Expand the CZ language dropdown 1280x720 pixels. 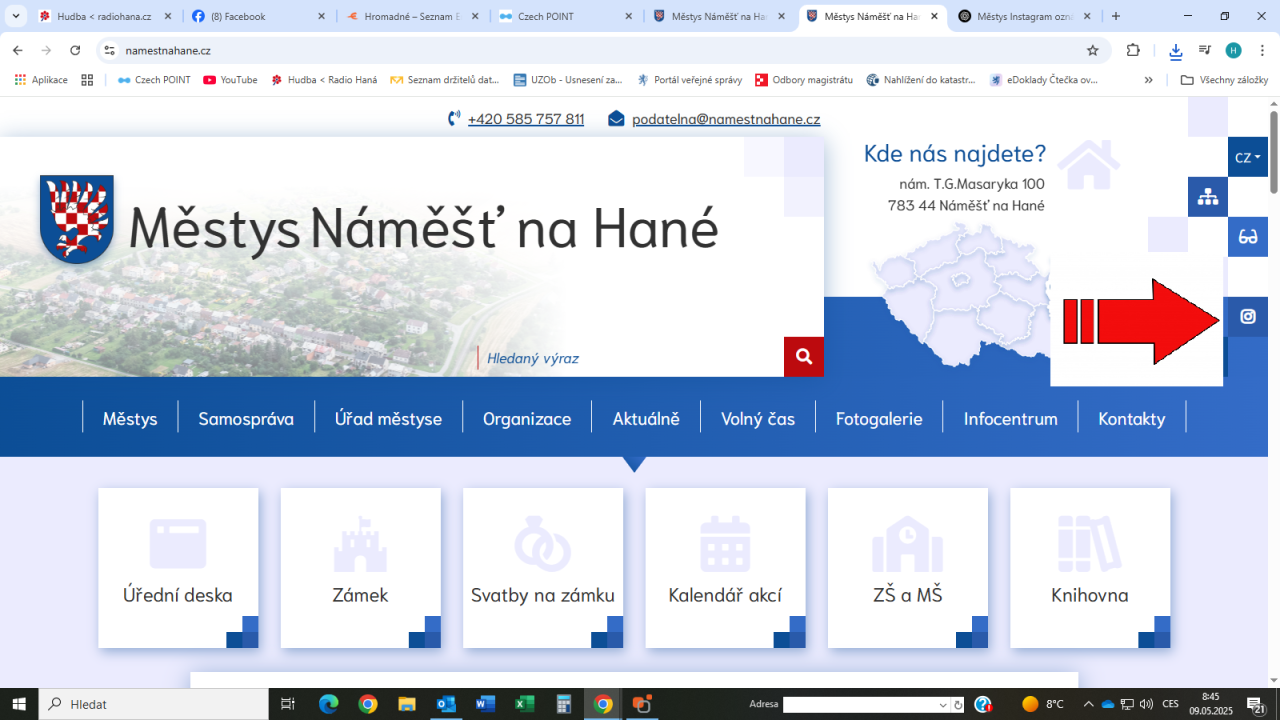click(1247, 157)
